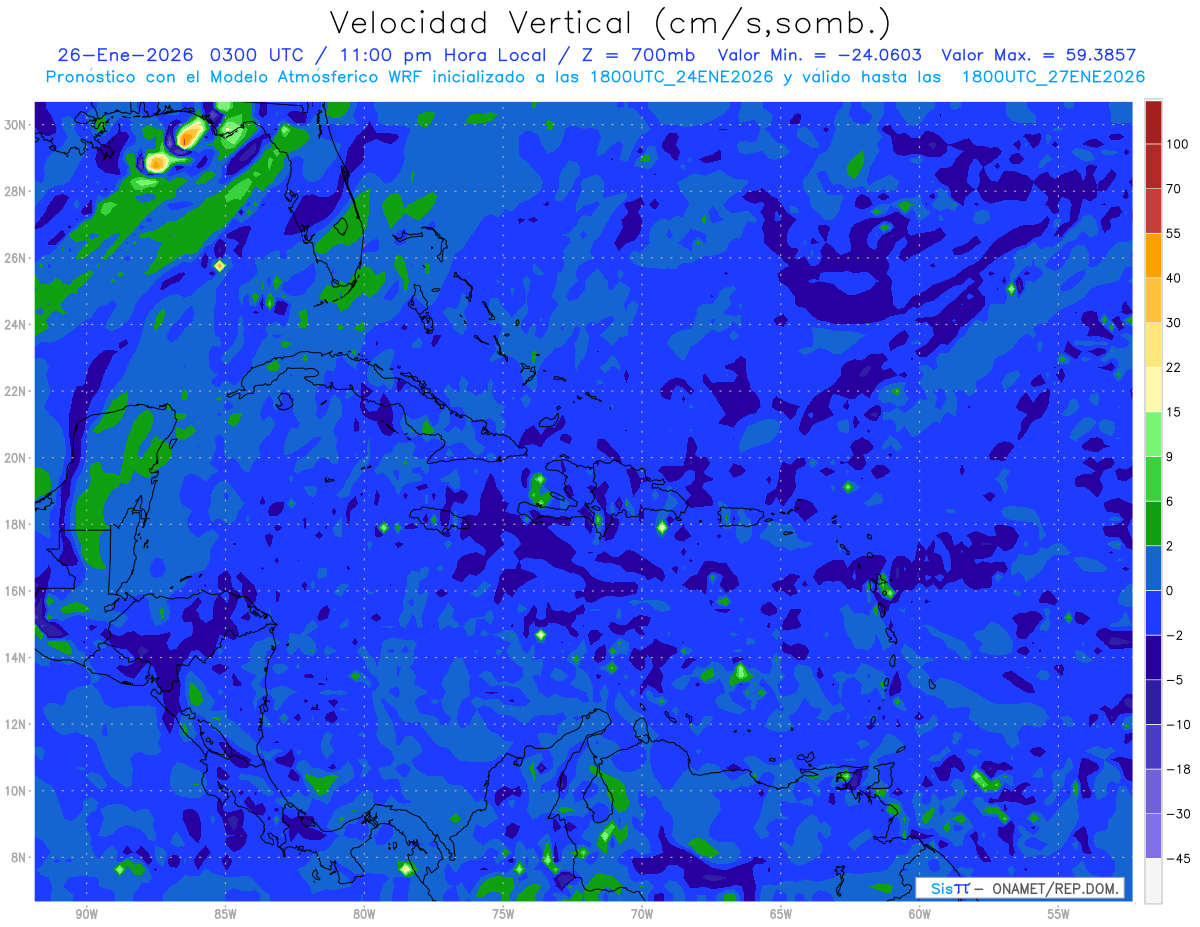Click the '8N' latitude label
The height and width of the screenshot is (927, 1200).
[x=19, y=857]
